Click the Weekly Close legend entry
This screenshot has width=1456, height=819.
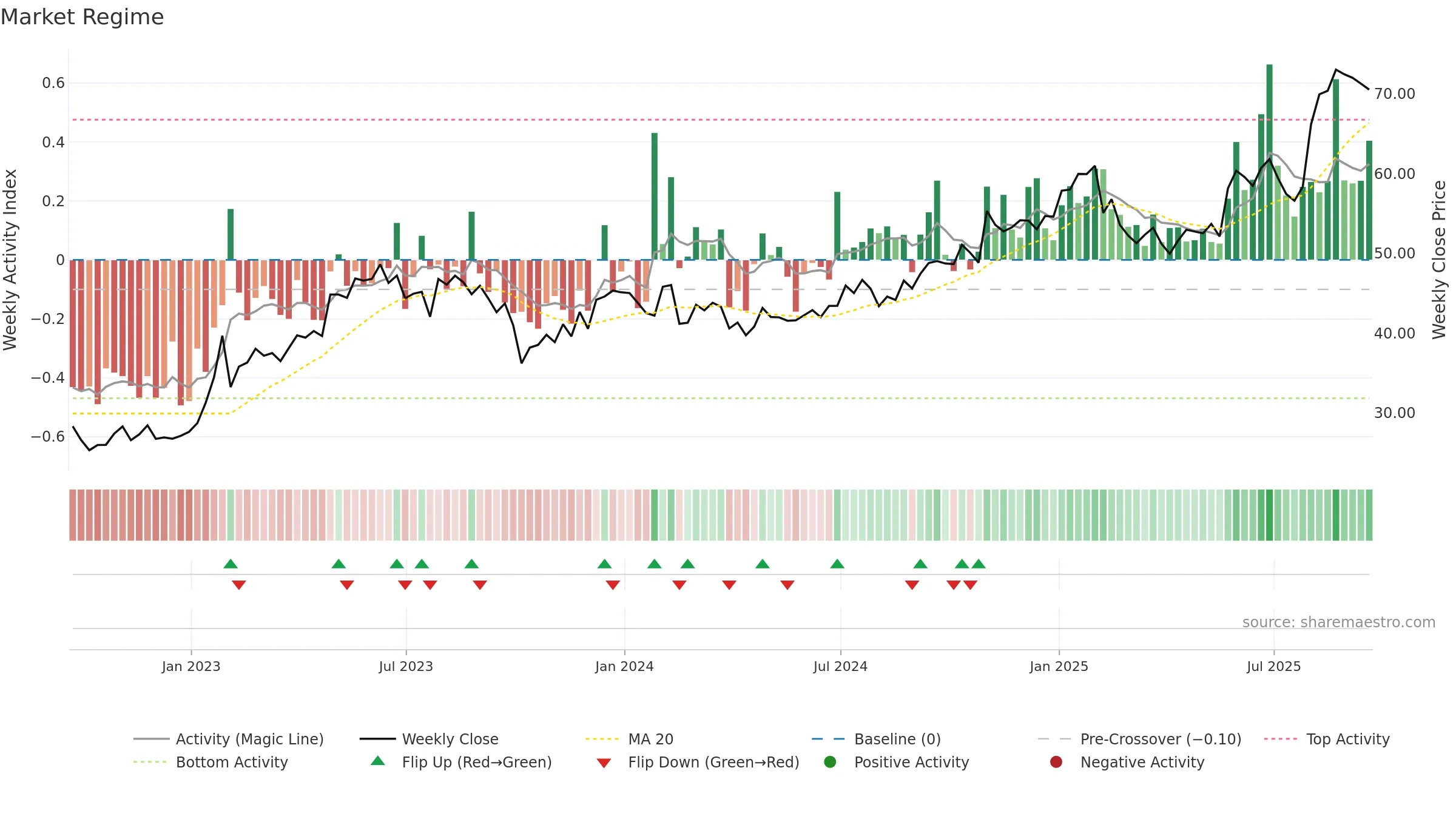429,739
